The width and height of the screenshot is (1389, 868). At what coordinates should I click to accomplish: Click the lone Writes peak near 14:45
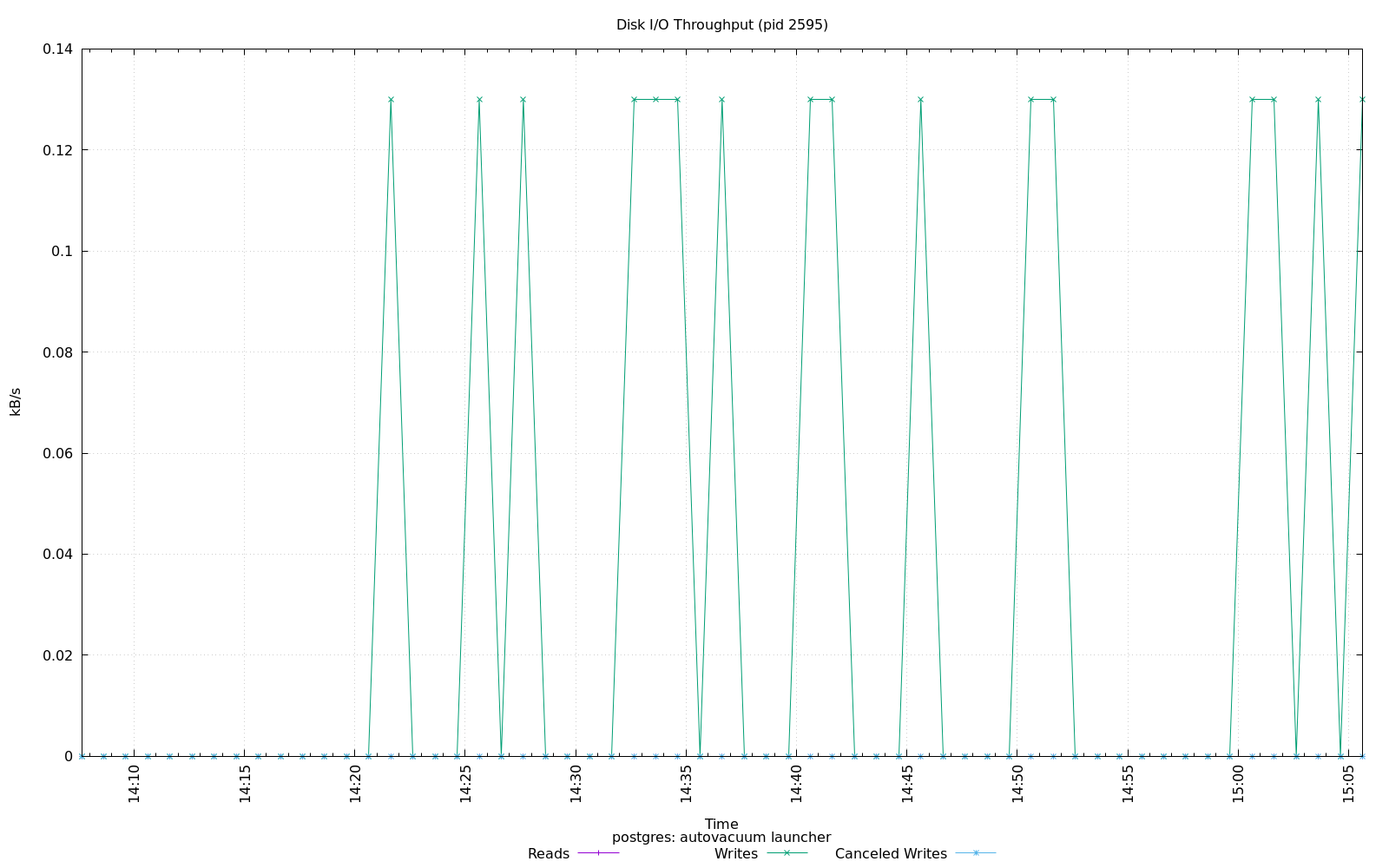920,100
